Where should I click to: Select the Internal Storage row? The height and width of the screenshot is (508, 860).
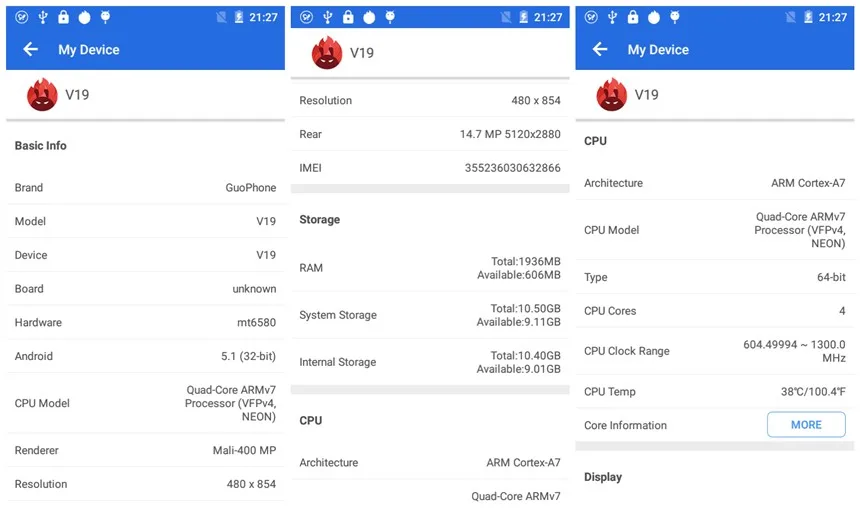point(430,362)
